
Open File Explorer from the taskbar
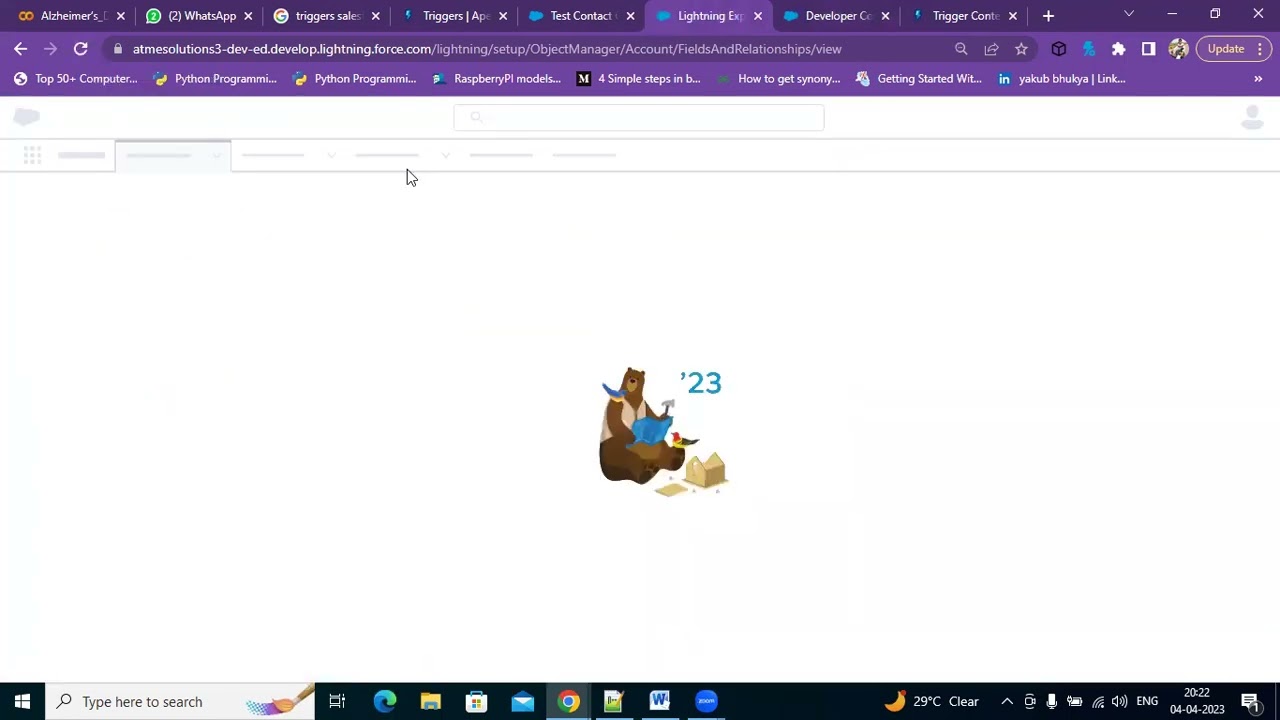point(431,701)
